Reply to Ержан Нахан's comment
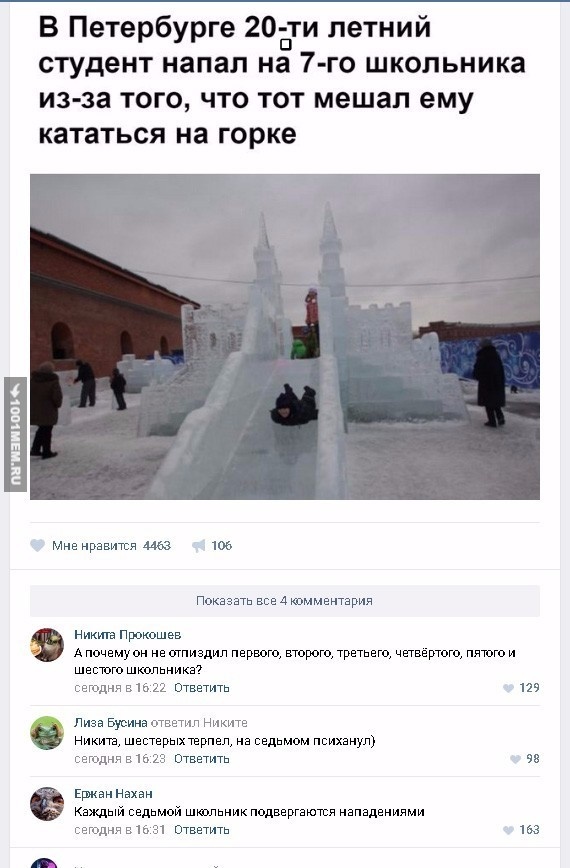Screen dimensions: 570x868 pyautogui.click(x=201, y=829)
